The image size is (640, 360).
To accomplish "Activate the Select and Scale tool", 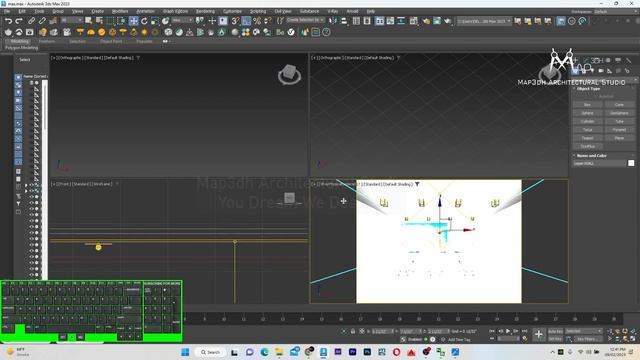I will click(155, 21).
